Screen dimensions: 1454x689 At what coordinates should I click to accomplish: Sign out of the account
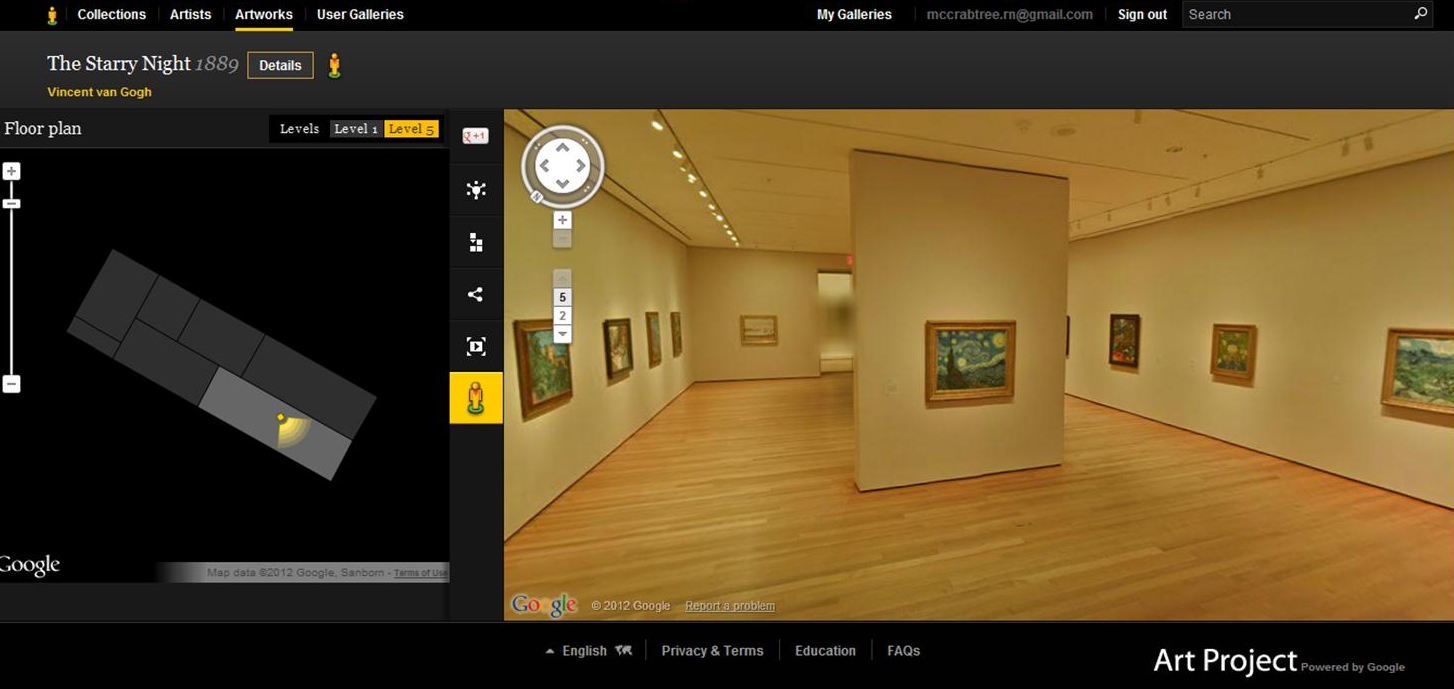(x=1142, y=15)
